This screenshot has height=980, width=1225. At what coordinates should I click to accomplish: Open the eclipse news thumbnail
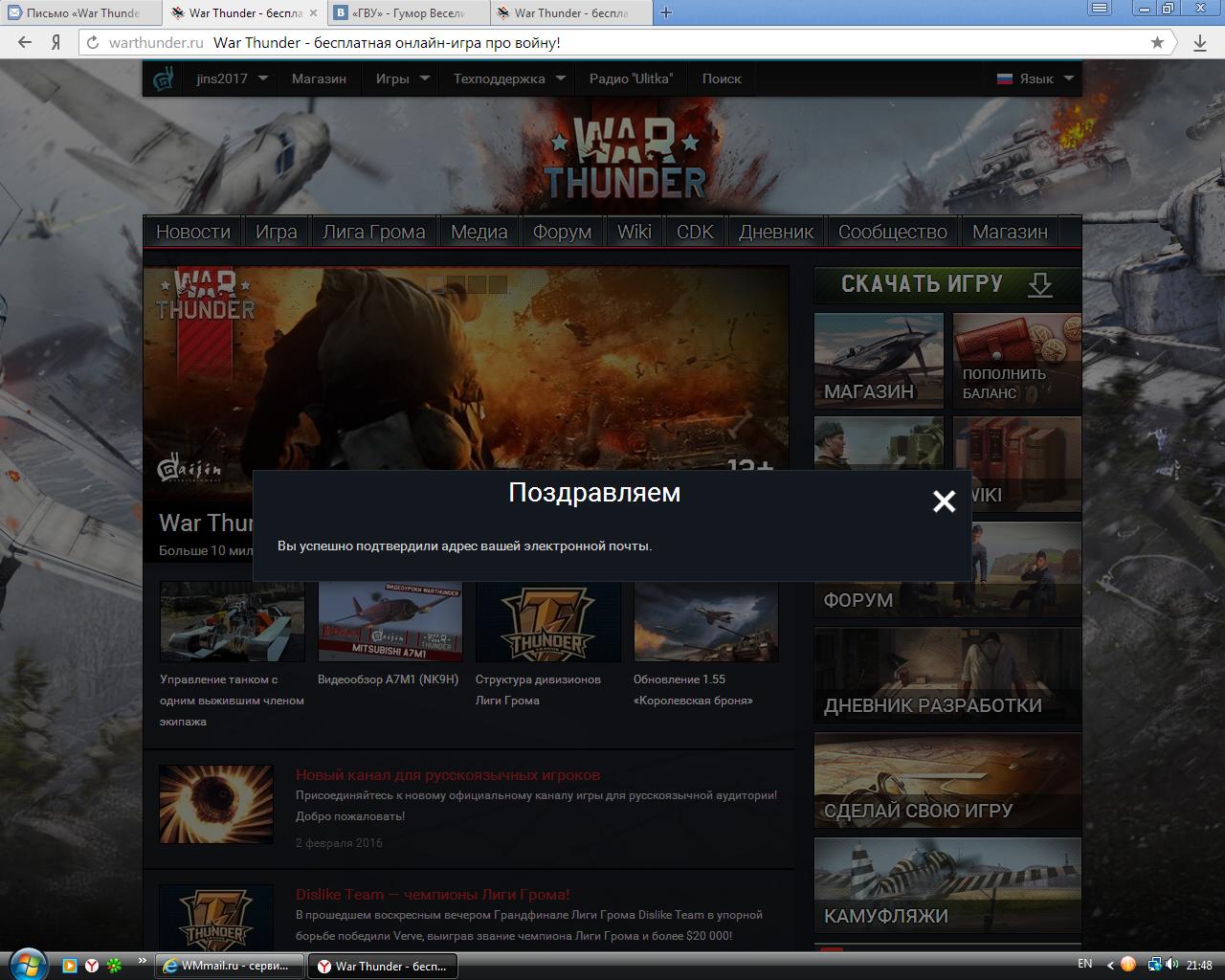[216, 804]
